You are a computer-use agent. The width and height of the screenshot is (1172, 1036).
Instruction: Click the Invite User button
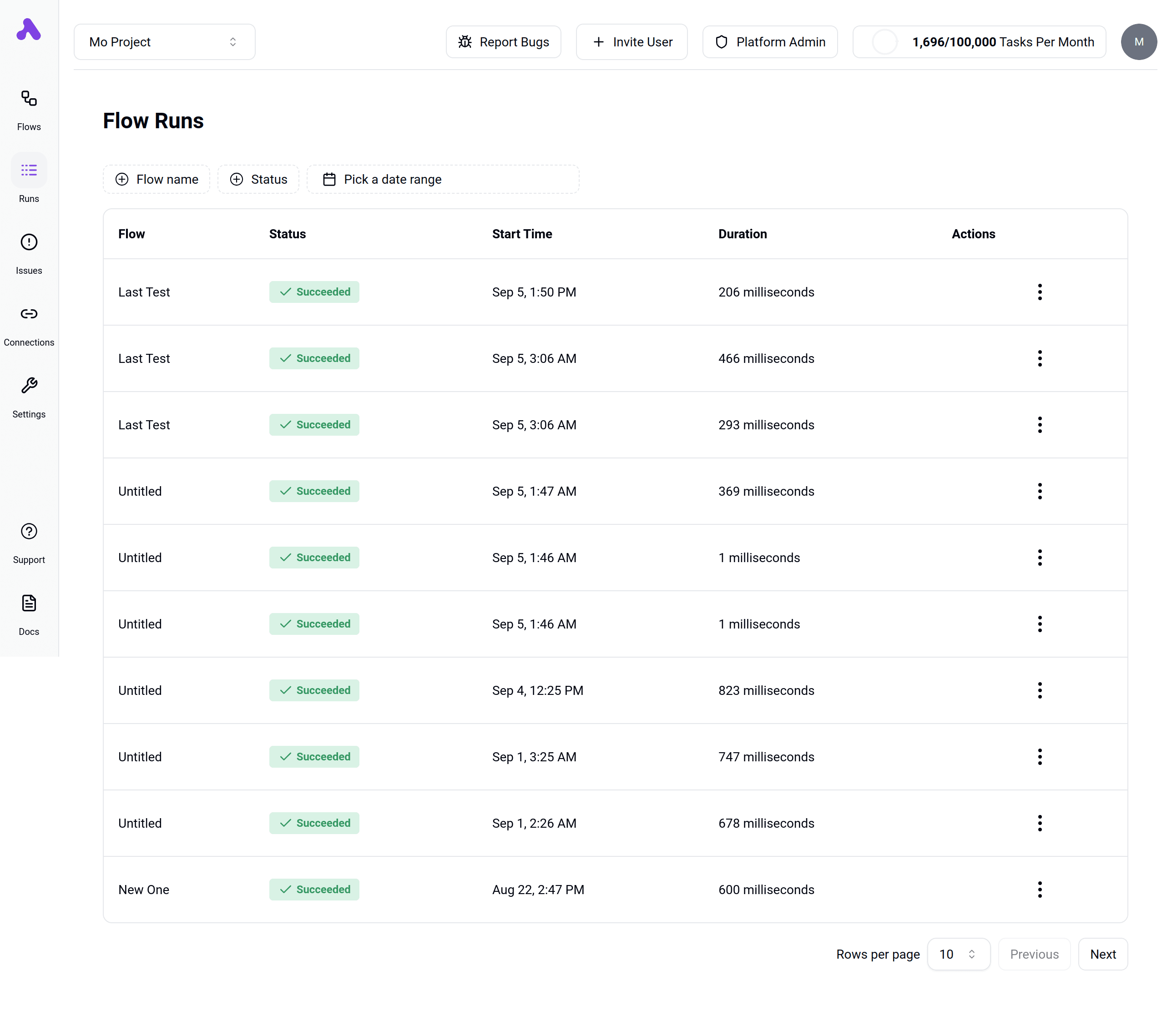(631, 42)
